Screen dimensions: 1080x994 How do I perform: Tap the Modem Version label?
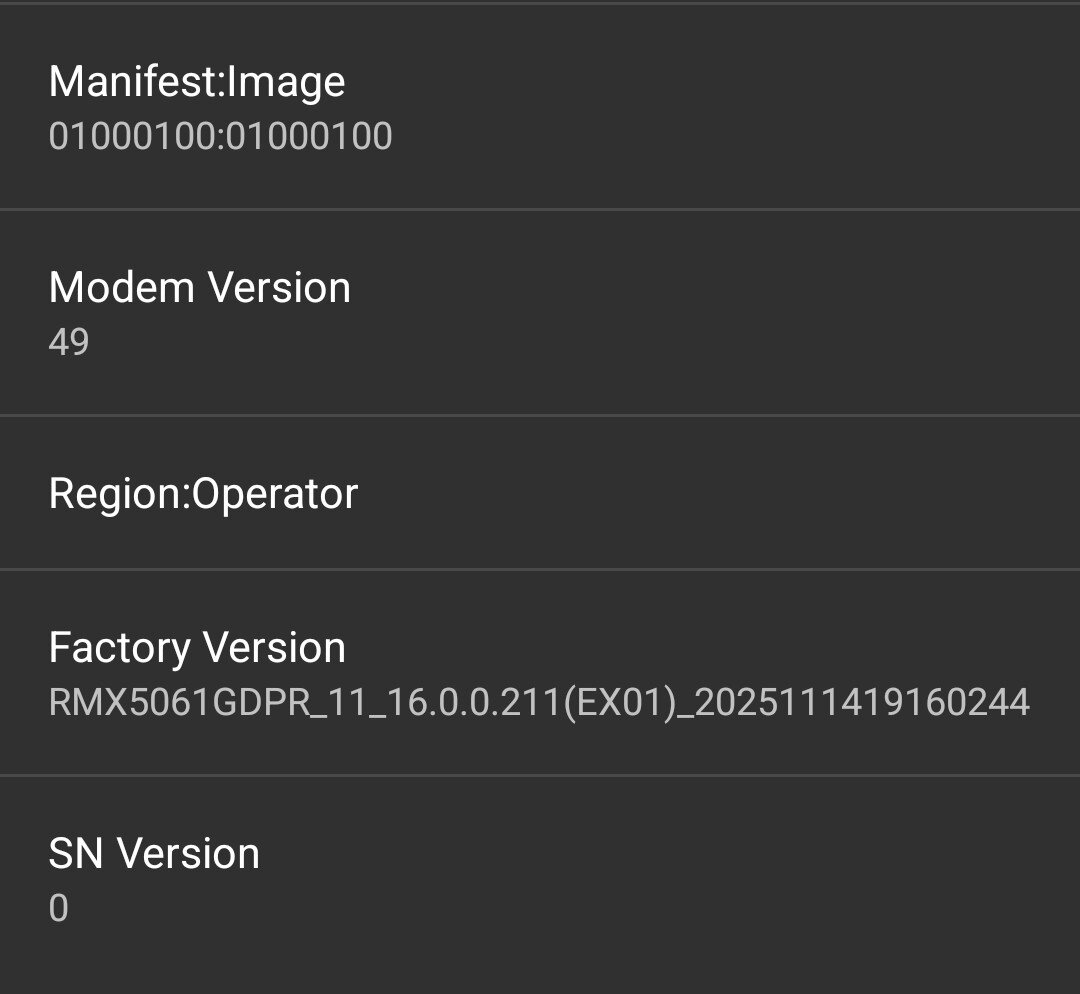pyautogui.click(x=200, y=288)
